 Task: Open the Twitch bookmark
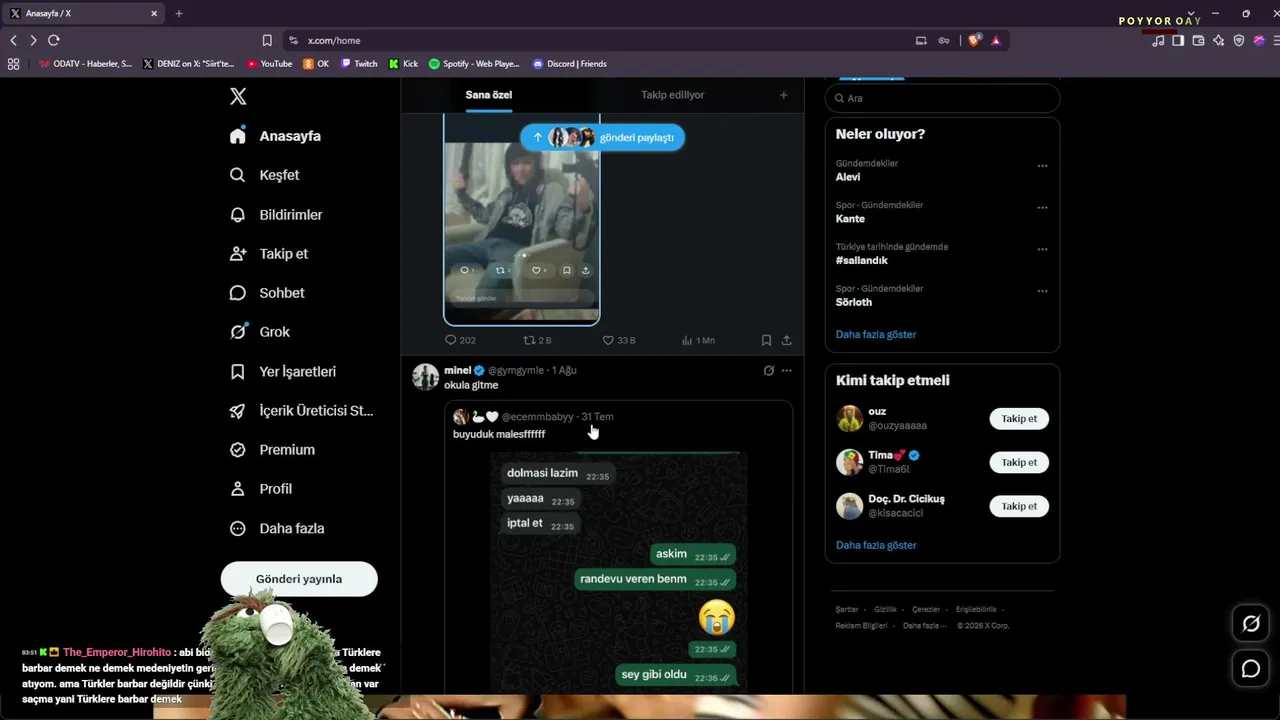(359, 64)
